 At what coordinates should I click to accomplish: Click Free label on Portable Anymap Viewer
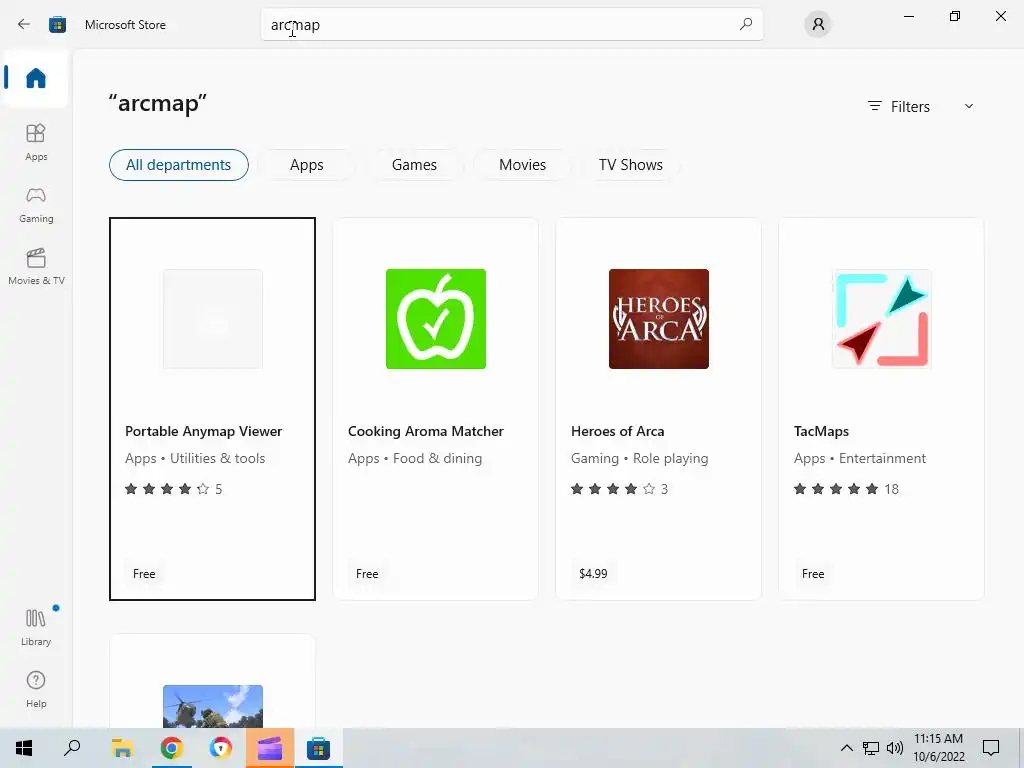144,573
